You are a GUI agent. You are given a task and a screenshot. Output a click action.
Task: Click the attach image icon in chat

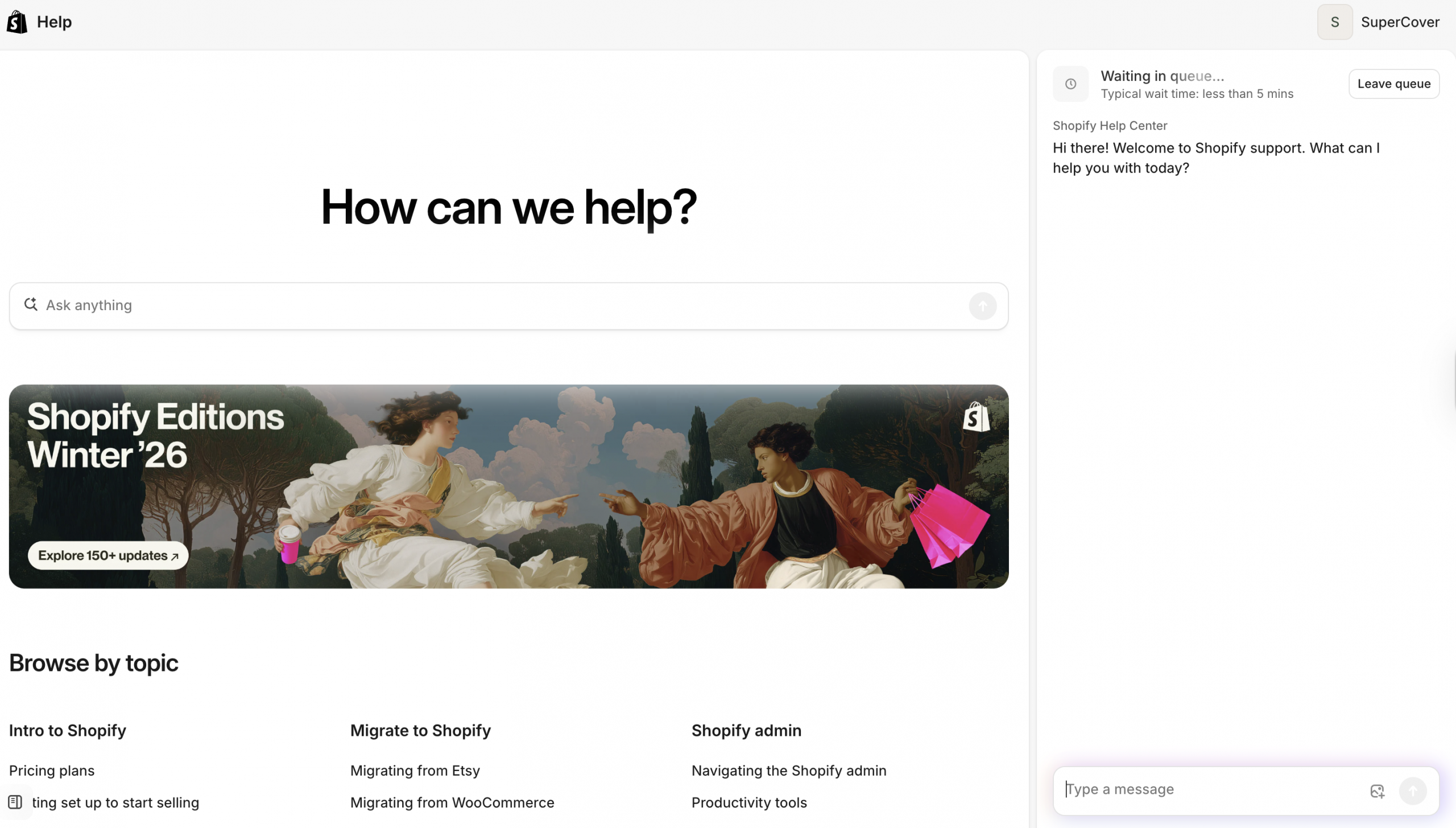click(x=1377, y=791)
